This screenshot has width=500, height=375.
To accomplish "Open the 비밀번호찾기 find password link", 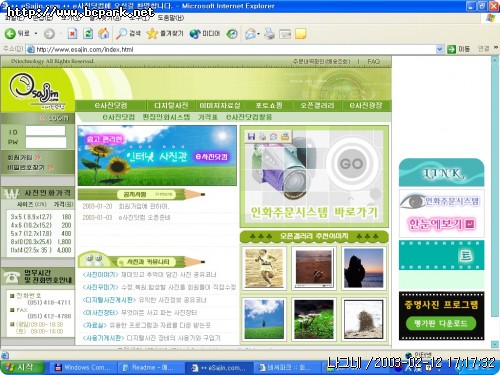I will coord(30,167).
